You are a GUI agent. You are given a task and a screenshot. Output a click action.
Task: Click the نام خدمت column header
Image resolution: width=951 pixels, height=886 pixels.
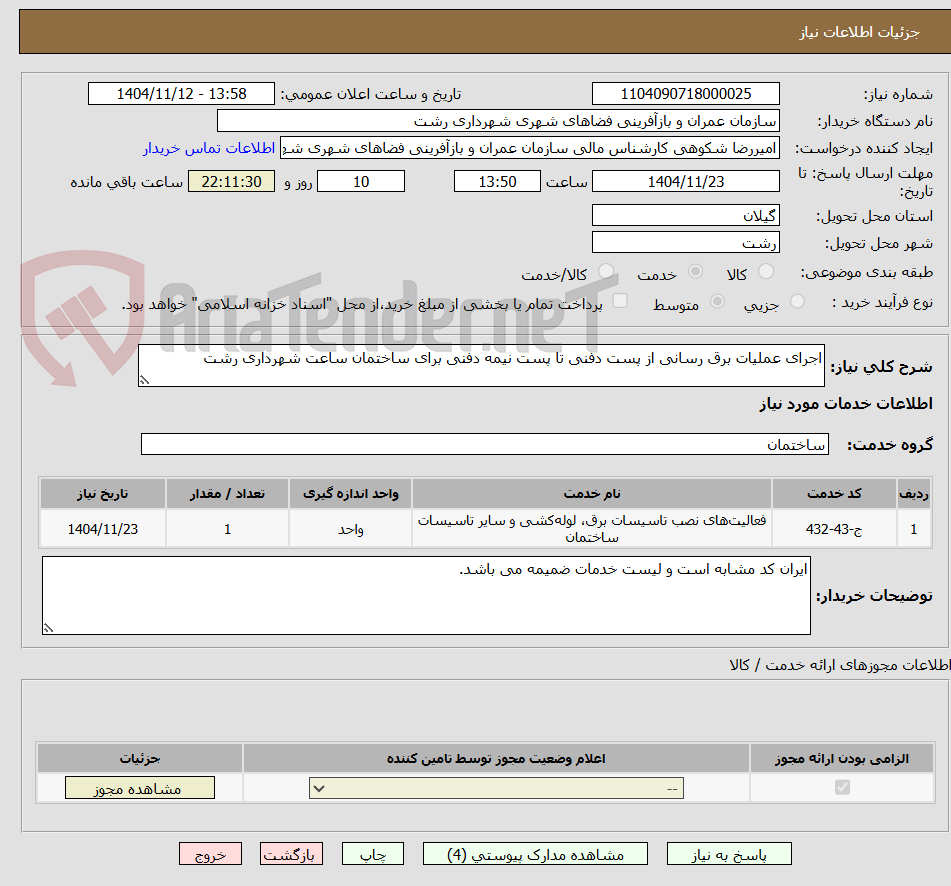point(592,494)
